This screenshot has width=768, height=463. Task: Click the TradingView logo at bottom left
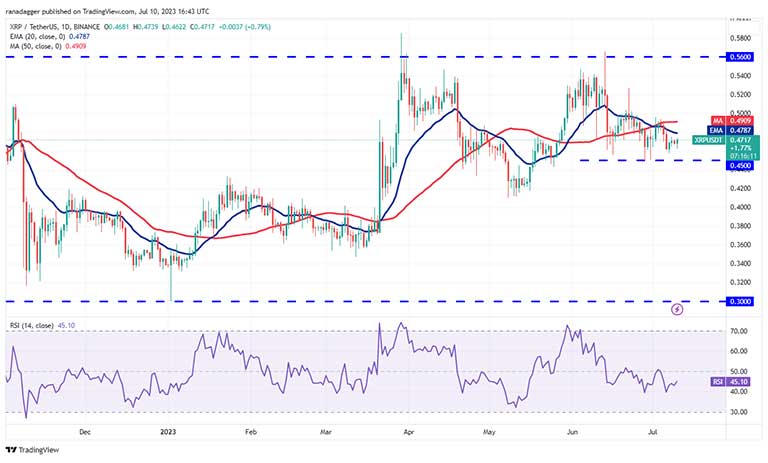click(32, 450)
